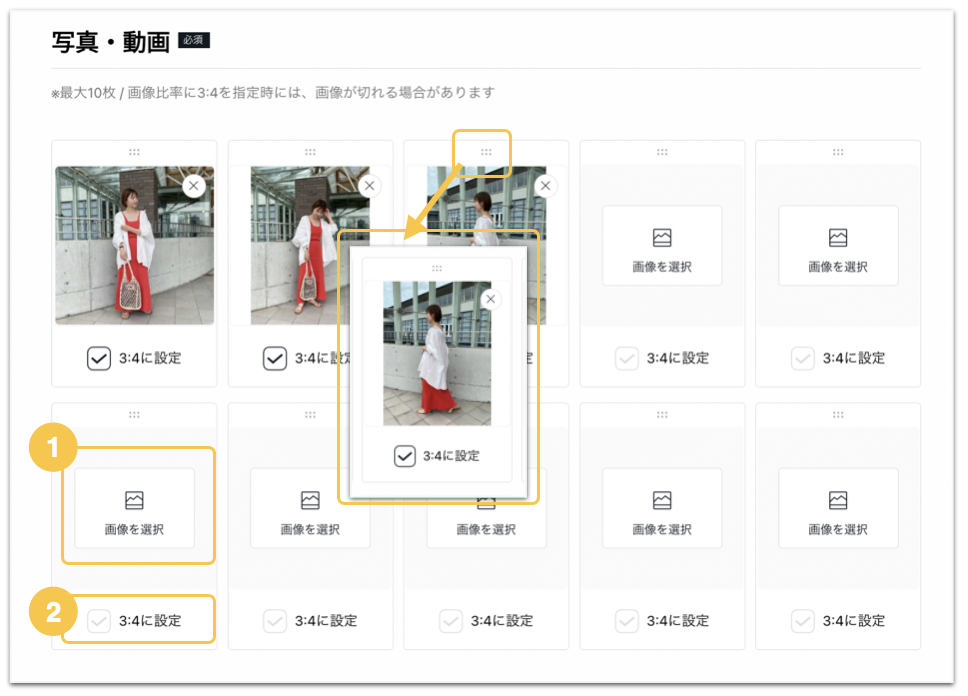Screen dimensions: 968x696
Task: Grab the drag handle above the first photo
Action: (134, 152)
